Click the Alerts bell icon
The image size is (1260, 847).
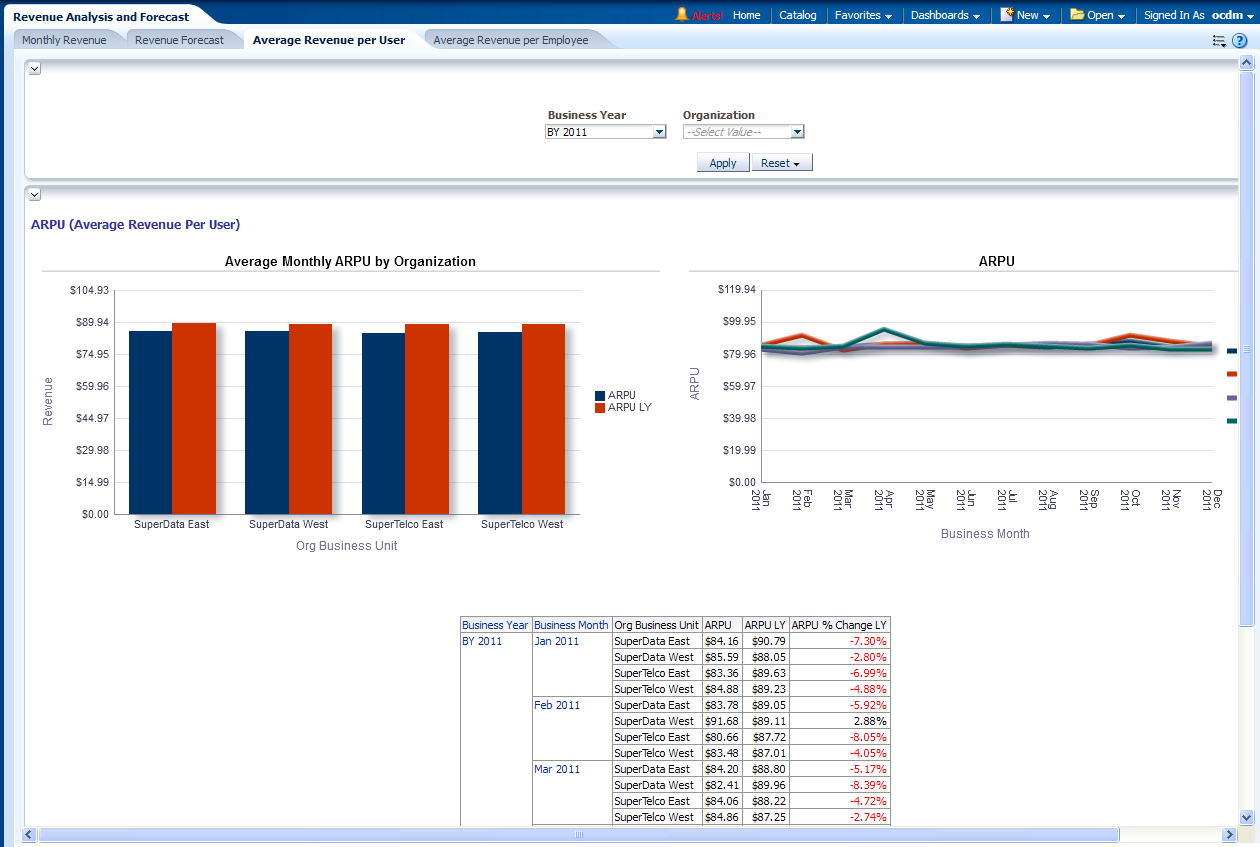pos(682,14)
